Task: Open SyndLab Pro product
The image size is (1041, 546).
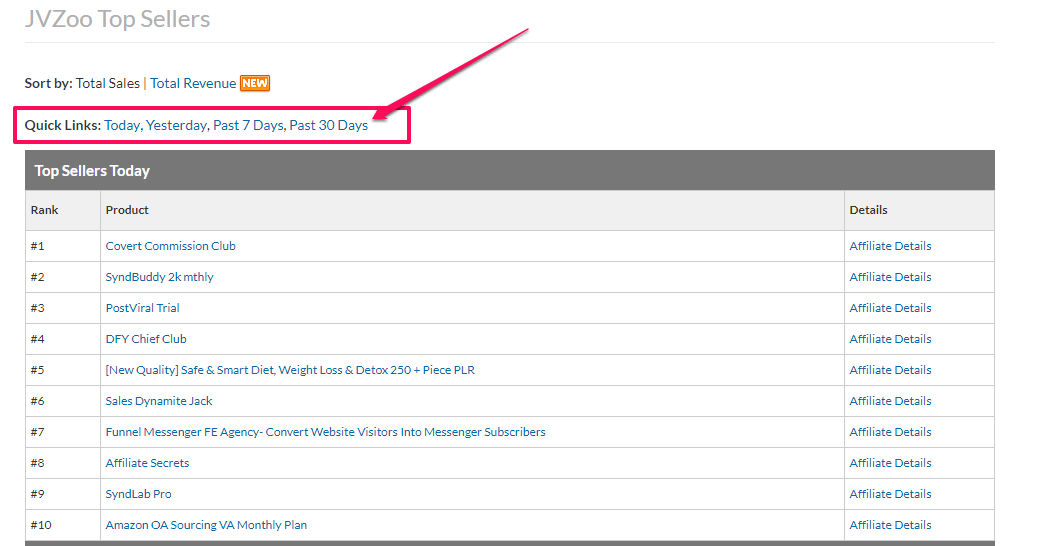Action: coord(138,494)
